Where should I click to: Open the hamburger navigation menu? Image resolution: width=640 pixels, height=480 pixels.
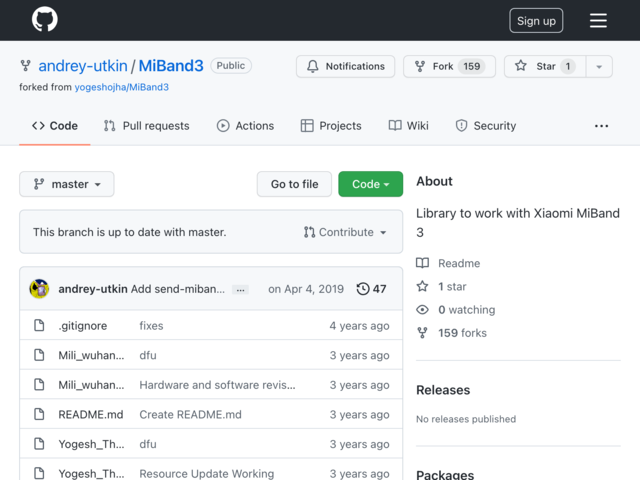[x=598, y=20]
